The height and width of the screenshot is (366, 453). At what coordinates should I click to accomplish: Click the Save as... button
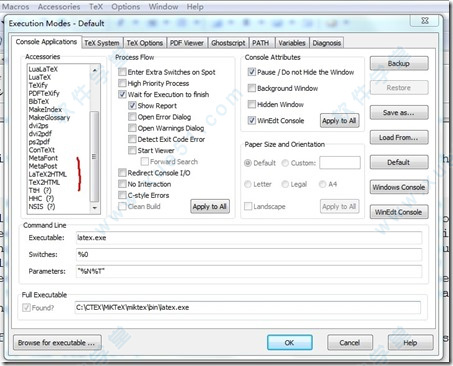(x=399, y=113)
